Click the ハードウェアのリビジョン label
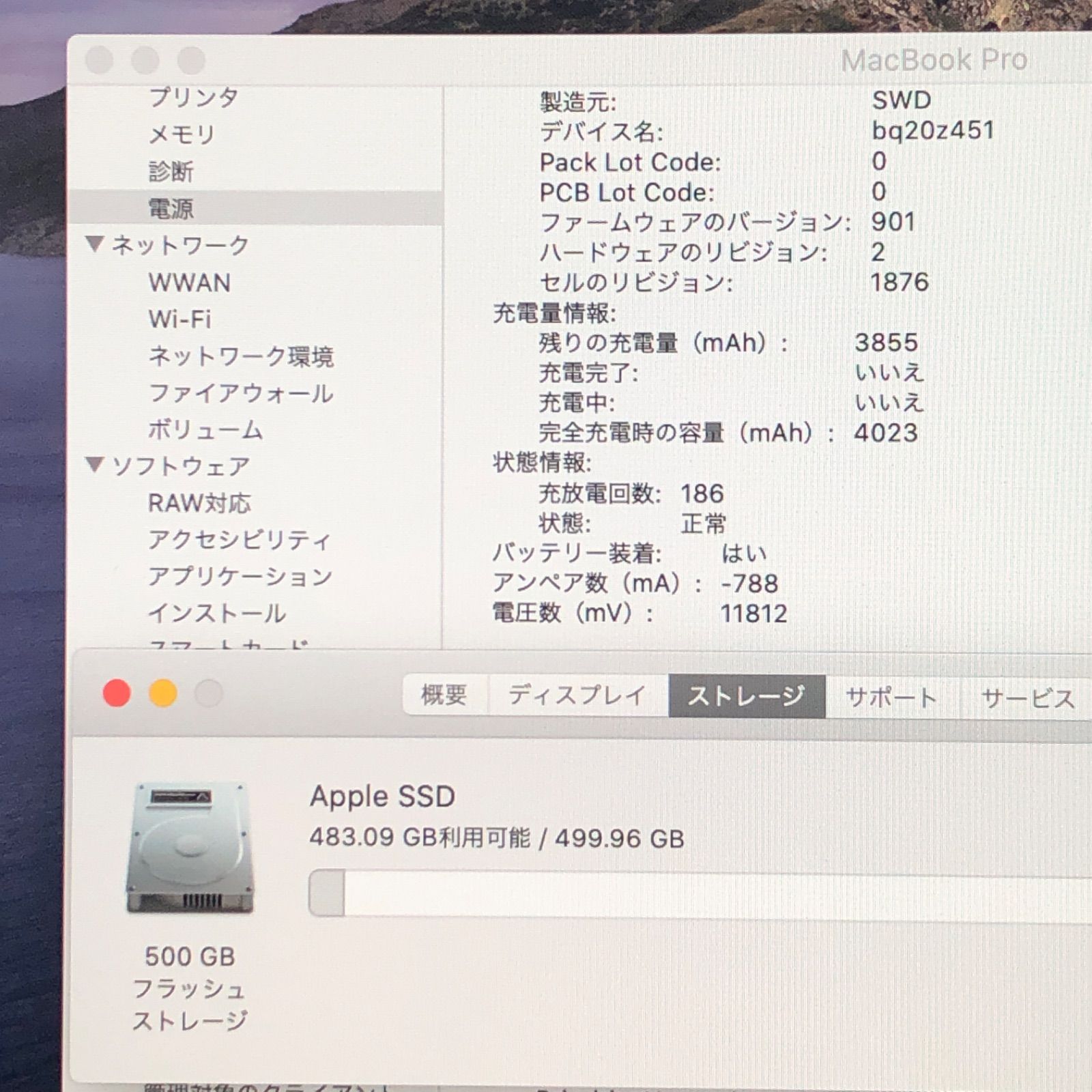This screenshot has height=1092, width=1092. 683,253
